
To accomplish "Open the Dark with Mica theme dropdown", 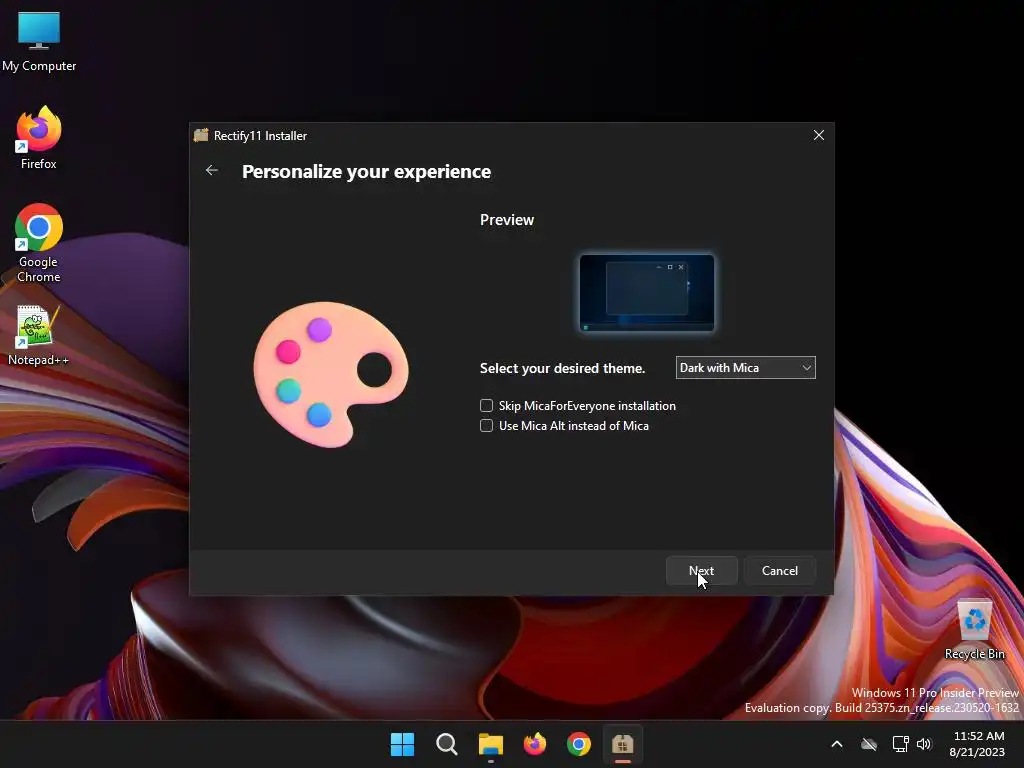I will coord(746,368).
